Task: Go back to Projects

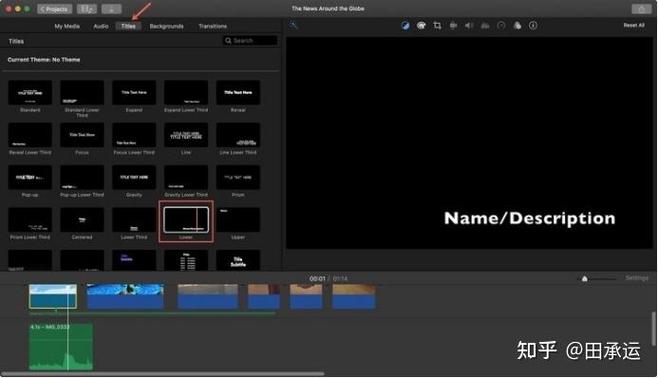Action: [55, 9]
